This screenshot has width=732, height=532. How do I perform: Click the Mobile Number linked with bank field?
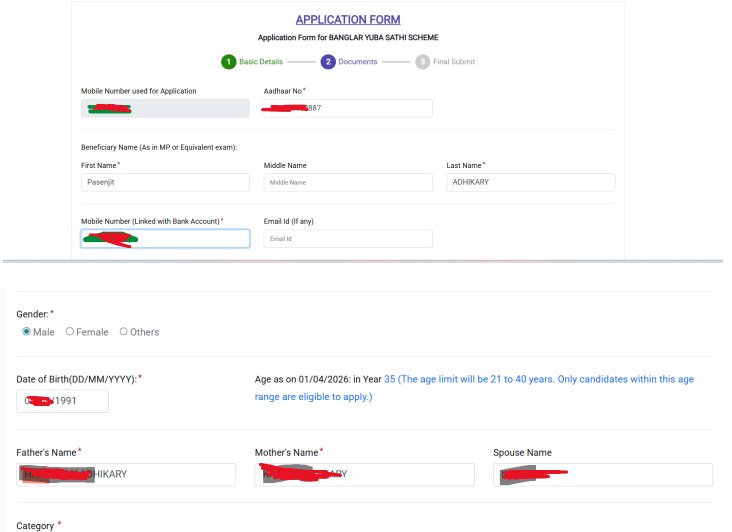tap(165, 238)
